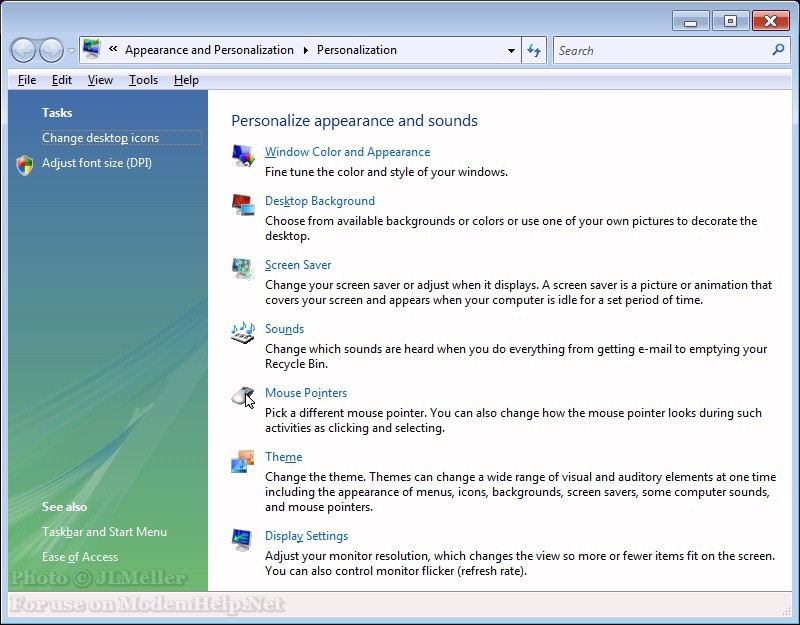The height and width of the screenshot is (625, 800).
Task: Open the Desktop Background link
Action: click(320, 201)
